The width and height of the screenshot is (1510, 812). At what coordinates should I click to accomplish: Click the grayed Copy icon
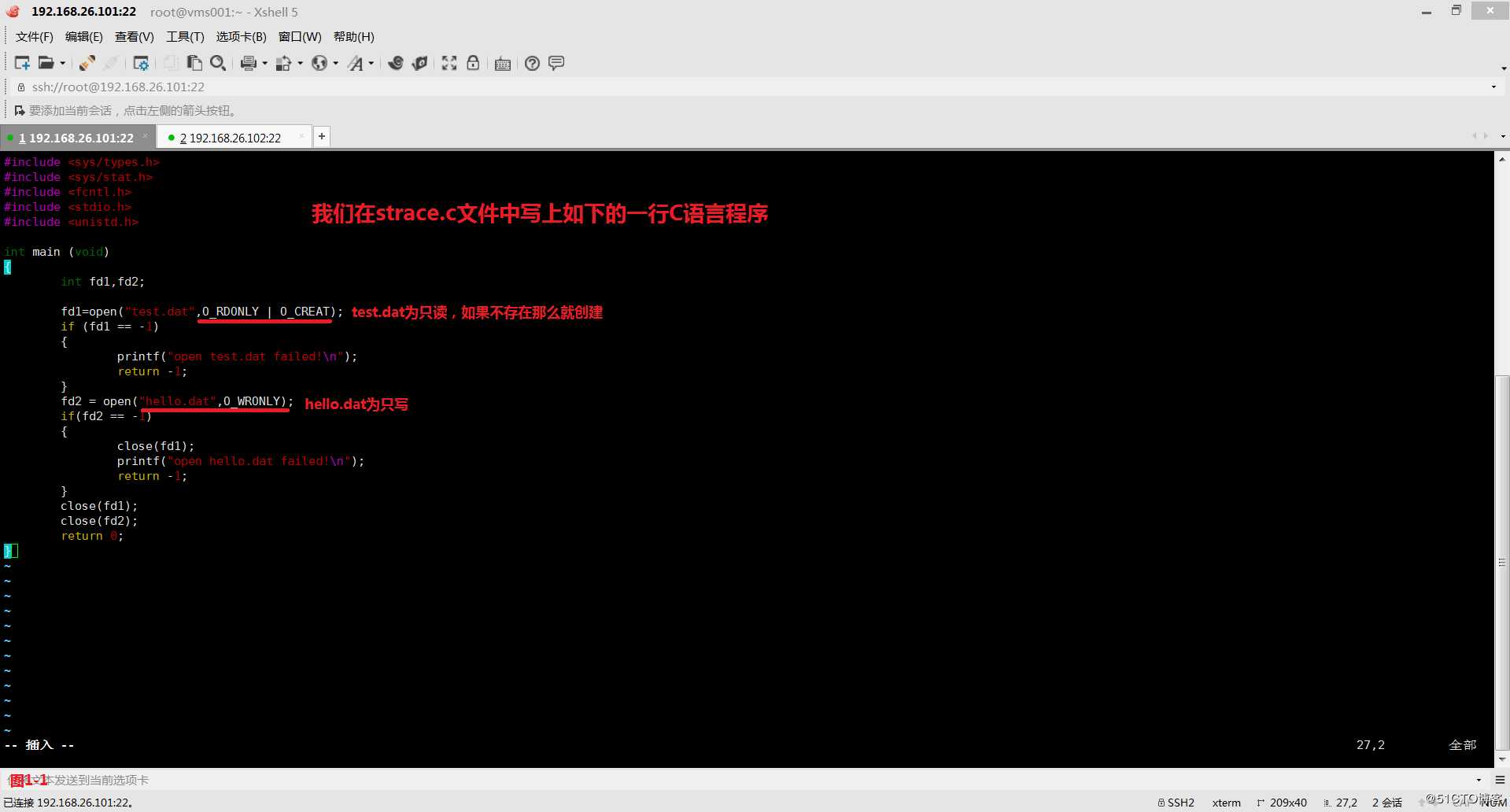(x=171, y=63)
